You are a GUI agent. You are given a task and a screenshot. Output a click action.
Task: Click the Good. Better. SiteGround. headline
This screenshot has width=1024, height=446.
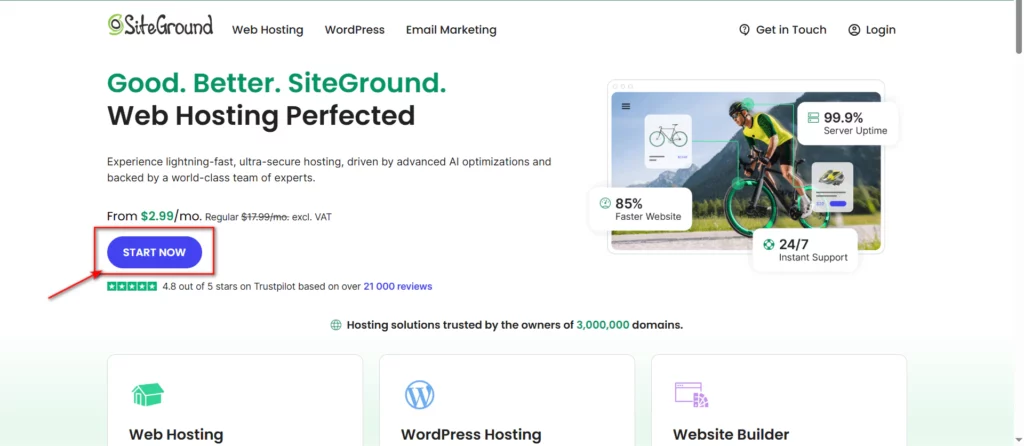(277, 83)
